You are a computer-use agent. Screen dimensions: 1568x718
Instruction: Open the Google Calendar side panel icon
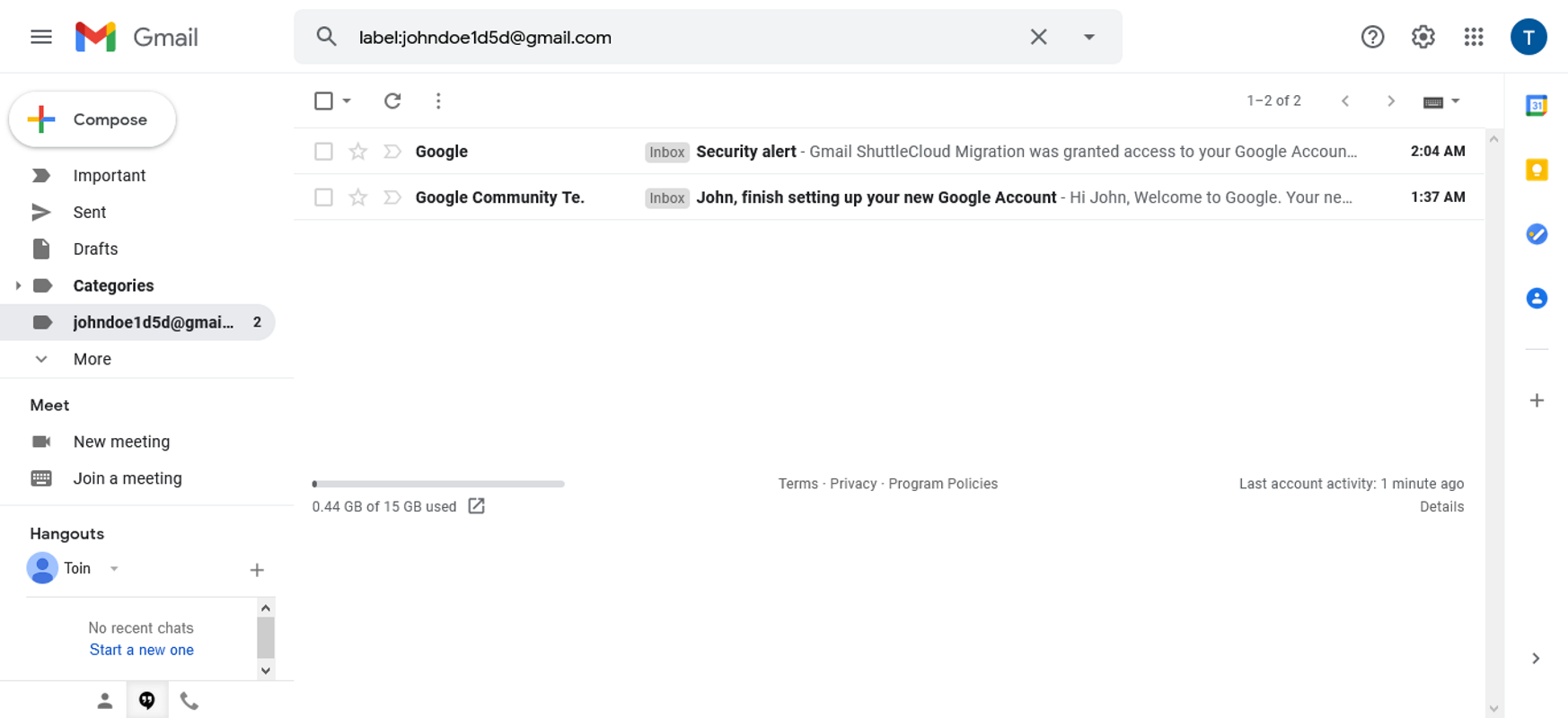tap(1537, 105)
